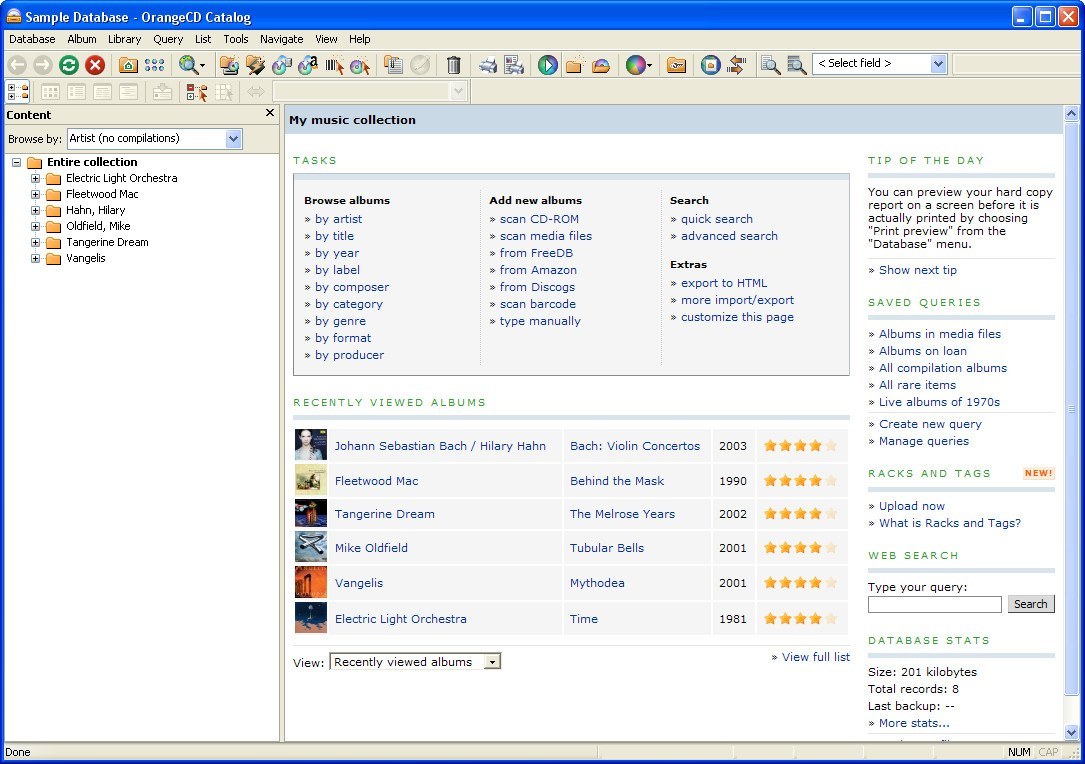Image resolution: width=1085 pixels, height=764 pixels.
Task: Click the folder with key icon
Action: [676, 65]
